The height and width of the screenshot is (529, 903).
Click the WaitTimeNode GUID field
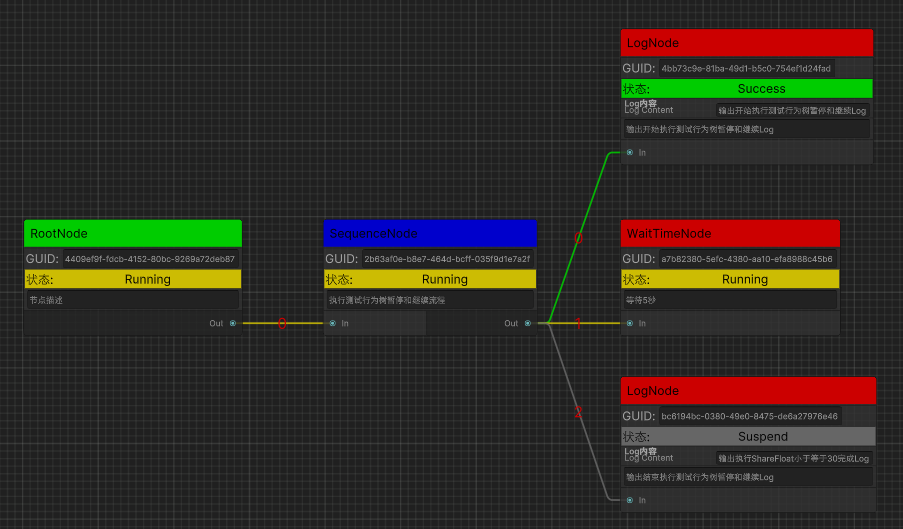point(746,258)
